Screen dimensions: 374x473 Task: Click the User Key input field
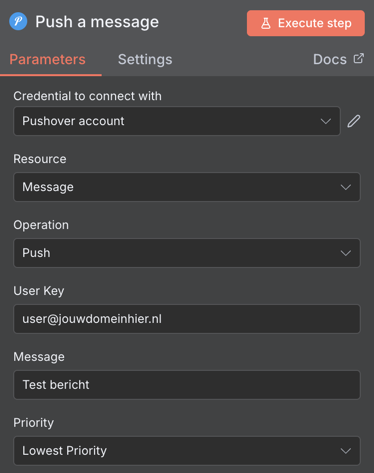point(187,319)
